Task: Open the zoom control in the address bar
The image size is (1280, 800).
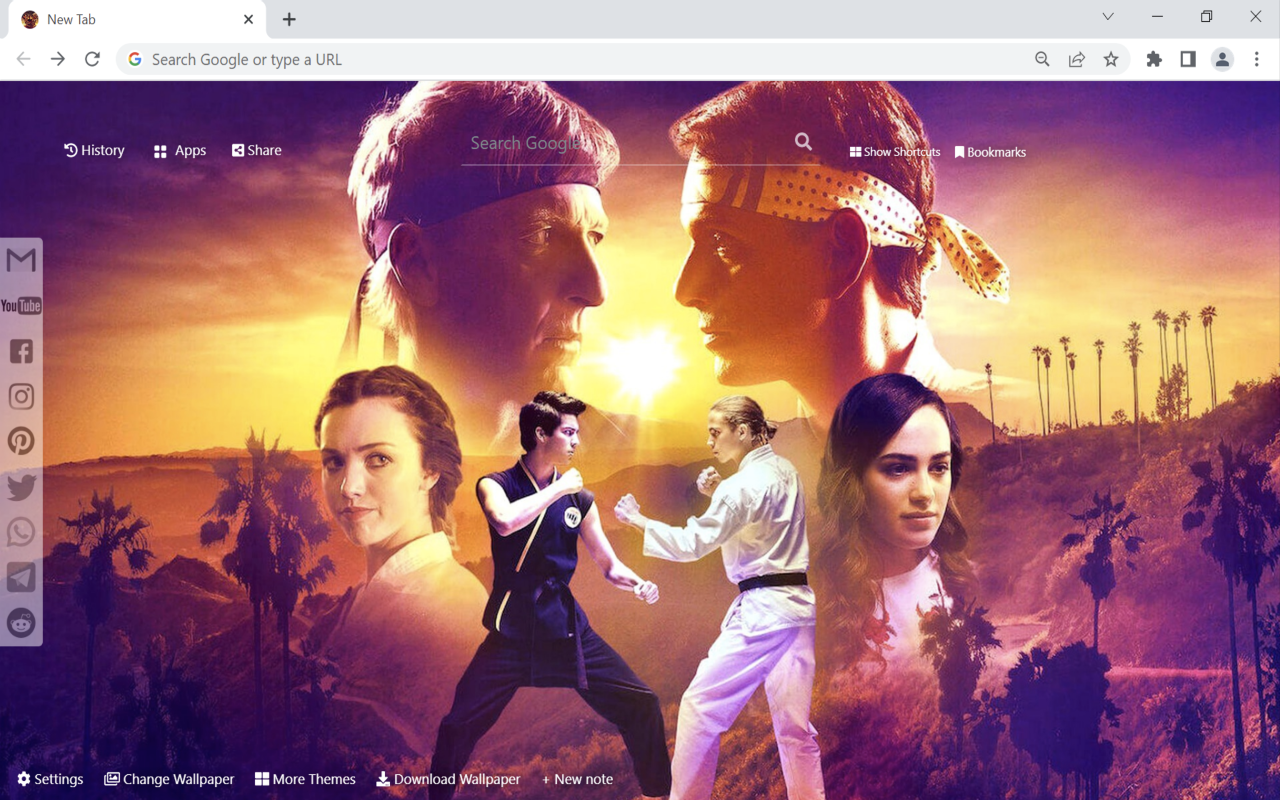Action: pos(1042,59)
